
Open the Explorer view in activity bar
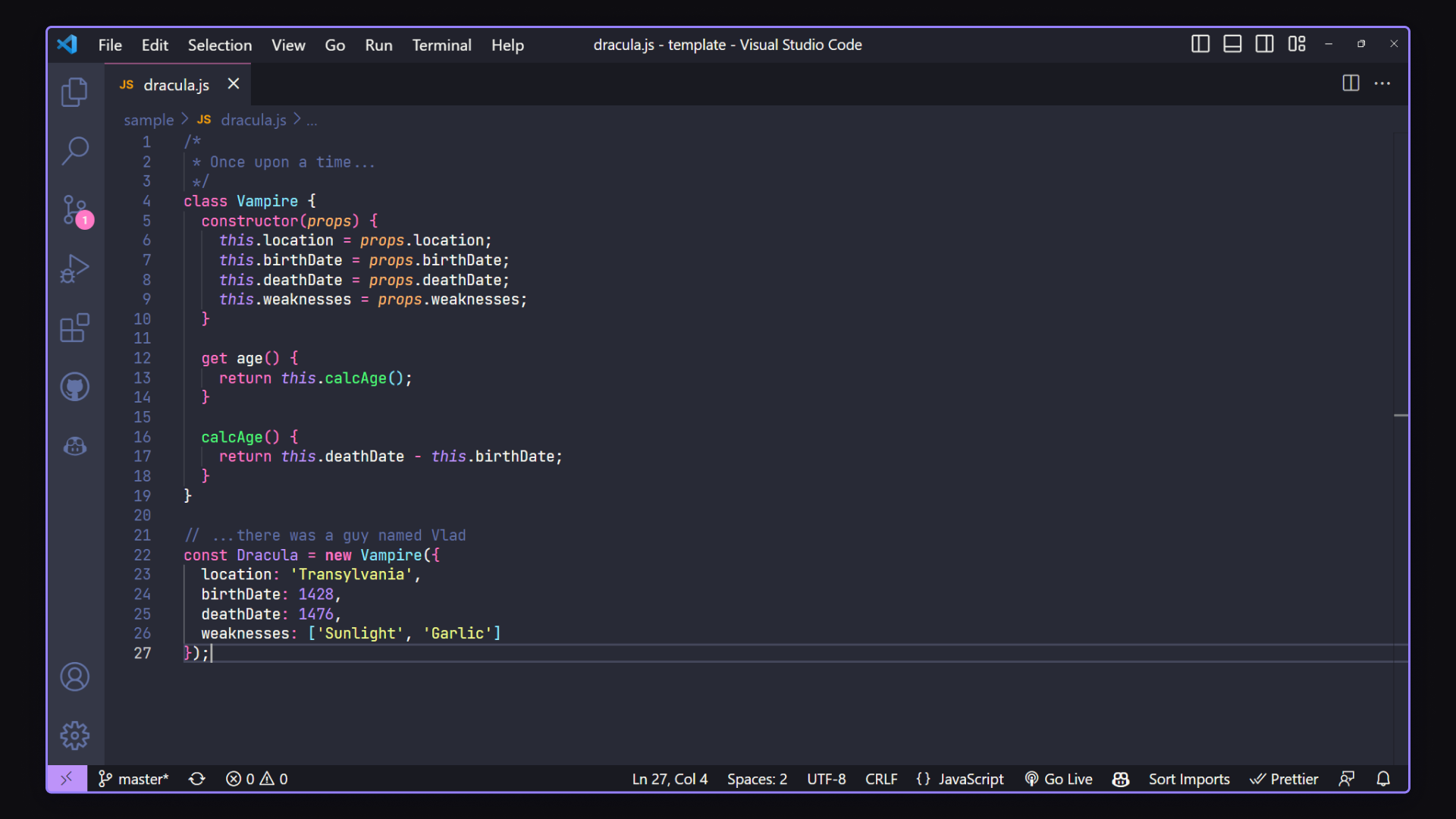74,93
